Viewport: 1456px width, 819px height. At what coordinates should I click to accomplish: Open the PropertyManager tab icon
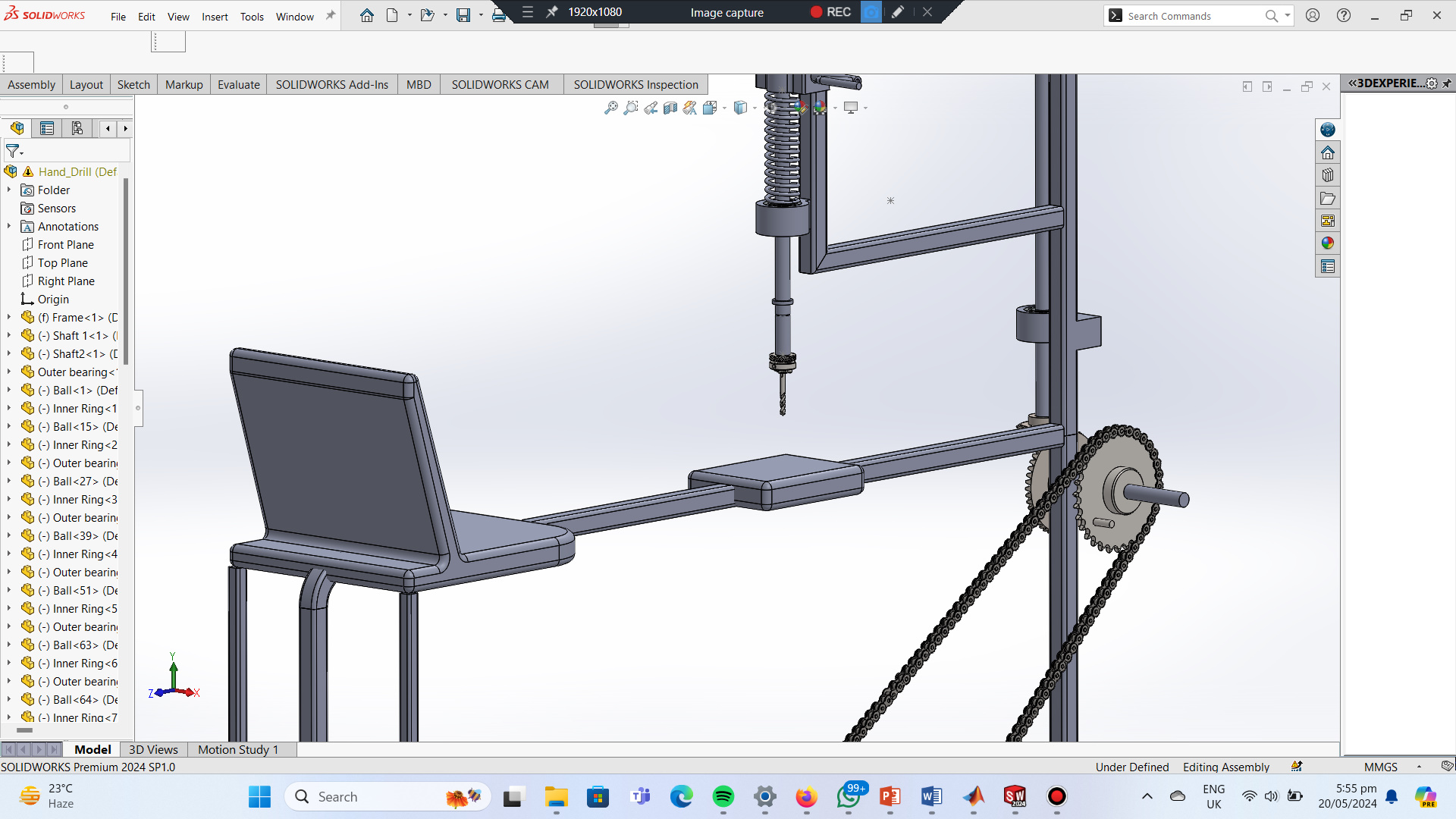point(47,128)
